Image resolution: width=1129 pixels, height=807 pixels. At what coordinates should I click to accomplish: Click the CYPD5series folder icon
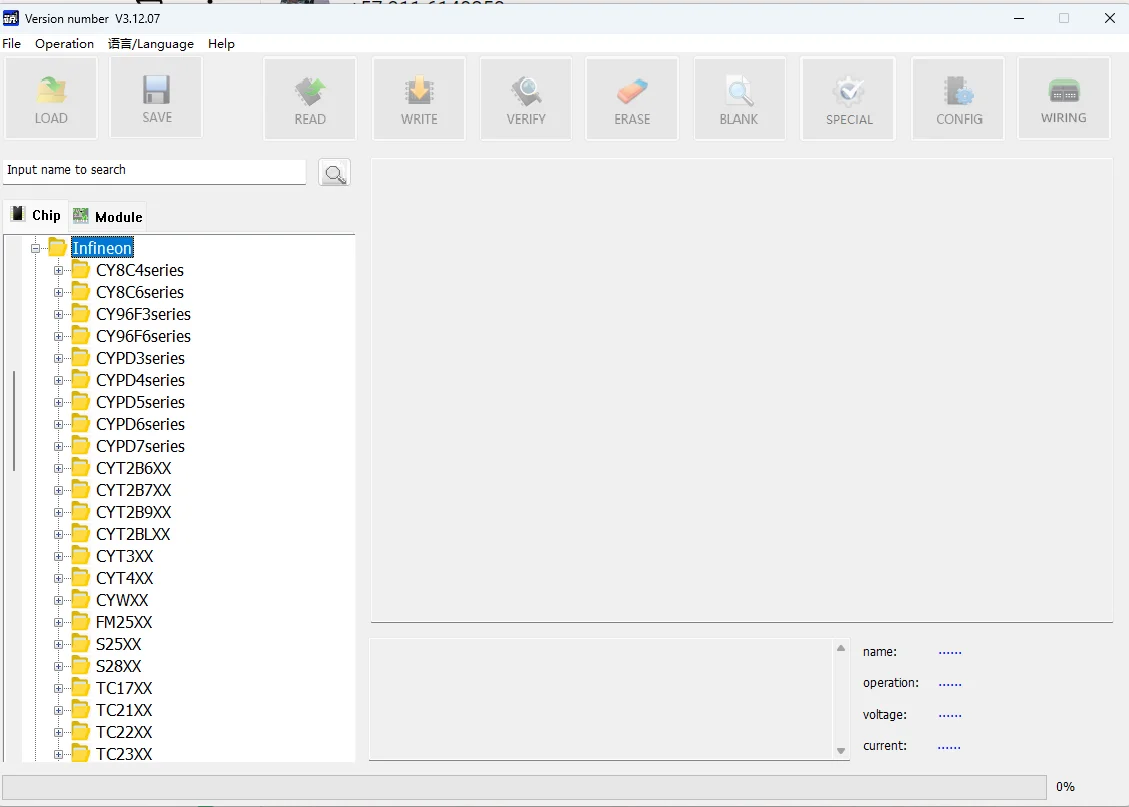tap(81, 402)
